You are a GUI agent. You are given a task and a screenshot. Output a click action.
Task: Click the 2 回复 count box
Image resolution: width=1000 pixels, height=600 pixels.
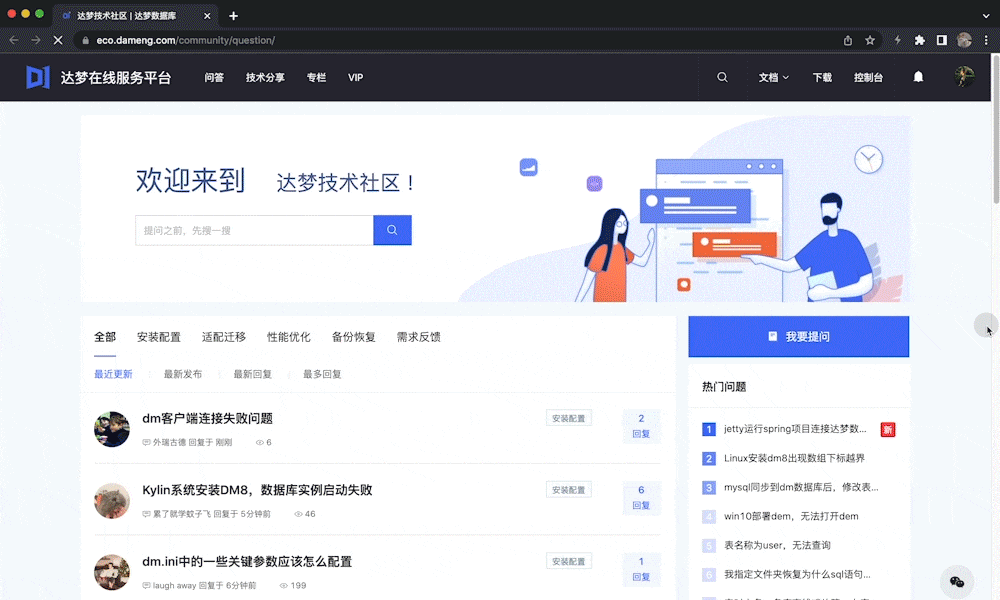[x=641, y=426]
